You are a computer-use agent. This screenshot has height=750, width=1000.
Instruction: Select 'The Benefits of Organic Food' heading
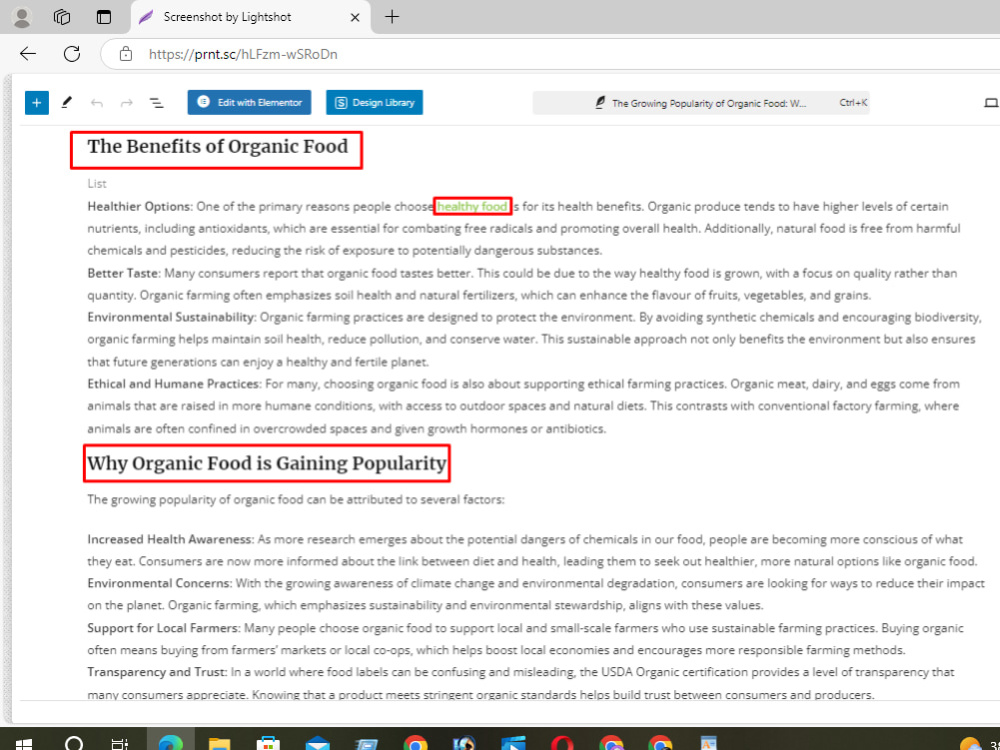click(217, 147)
